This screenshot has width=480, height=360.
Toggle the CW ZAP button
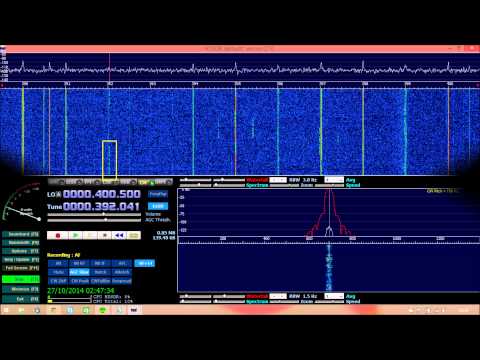coord(58,281)
